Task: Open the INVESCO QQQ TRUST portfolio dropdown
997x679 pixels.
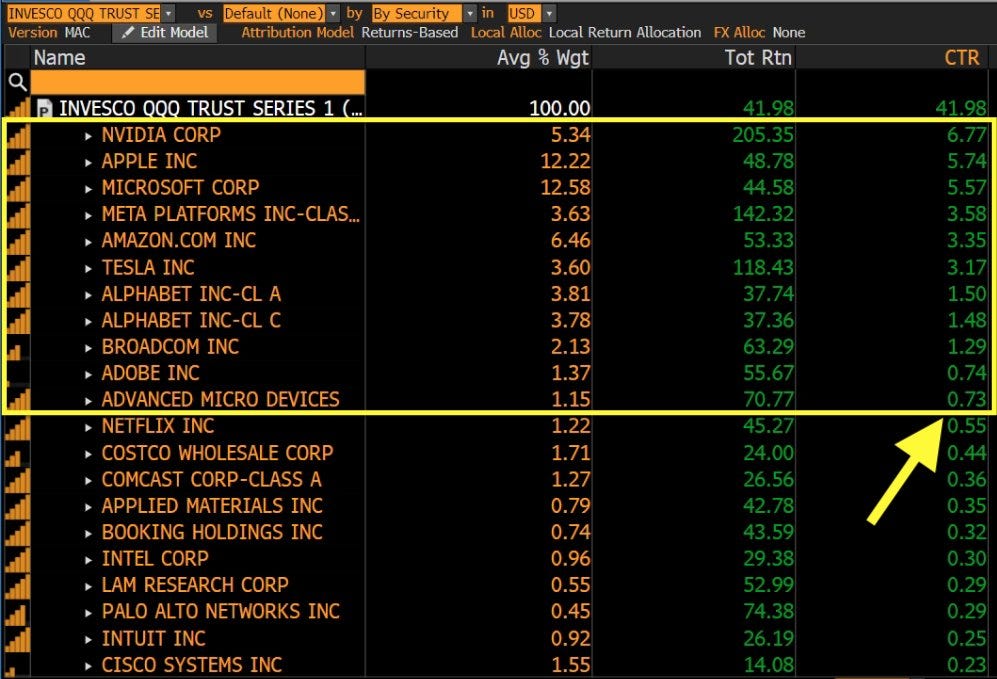Action: (168, 13)
